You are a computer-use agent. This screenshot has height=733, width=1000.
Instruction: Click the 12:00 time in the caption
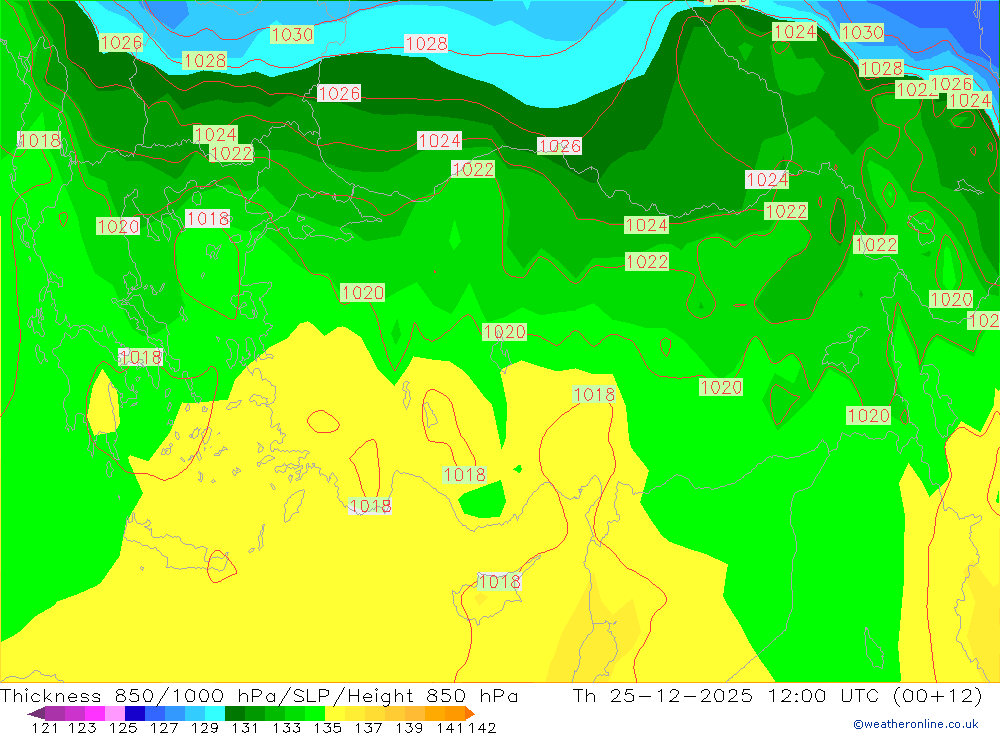[797, 695]
